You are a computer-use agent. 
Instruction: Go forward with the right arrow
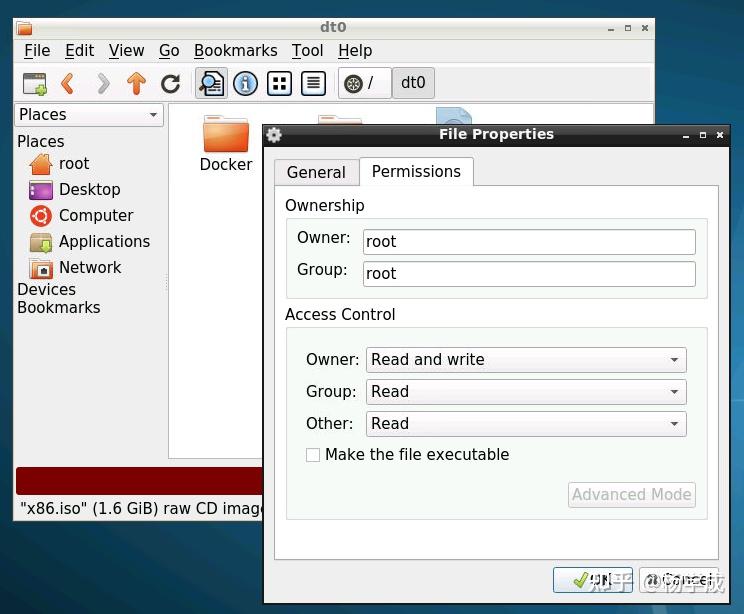(x=102, y=84)
